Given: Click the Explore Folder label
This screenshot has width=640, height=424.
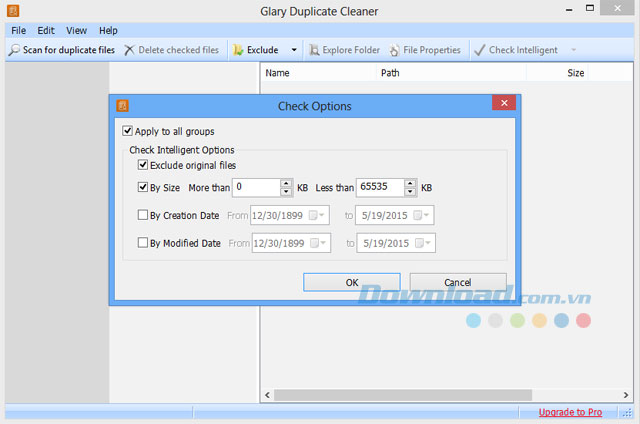Looking at the screenshot, I should click(351, 50).
